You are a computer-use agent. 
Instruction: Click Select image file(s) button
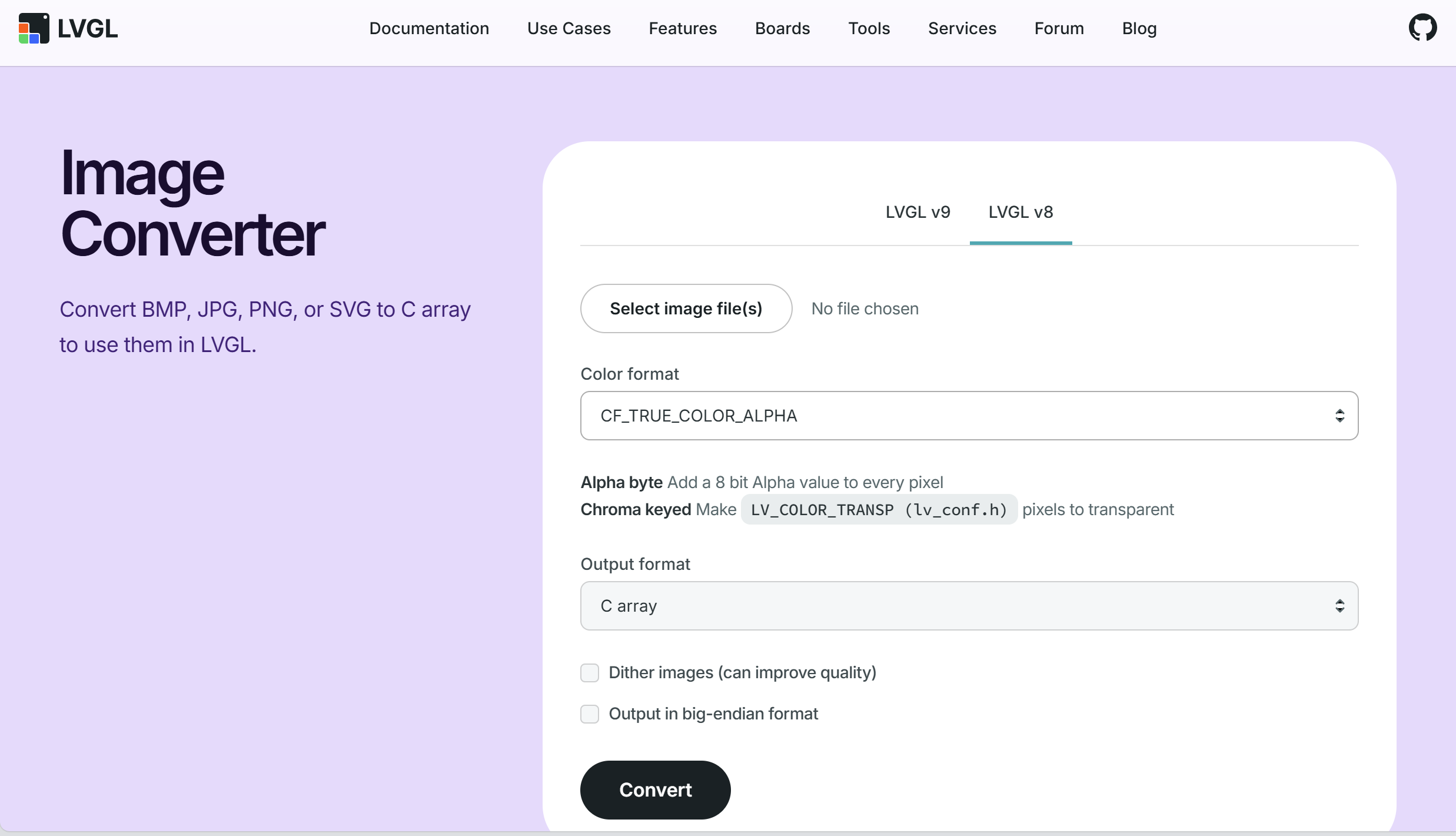coord(686,308)
